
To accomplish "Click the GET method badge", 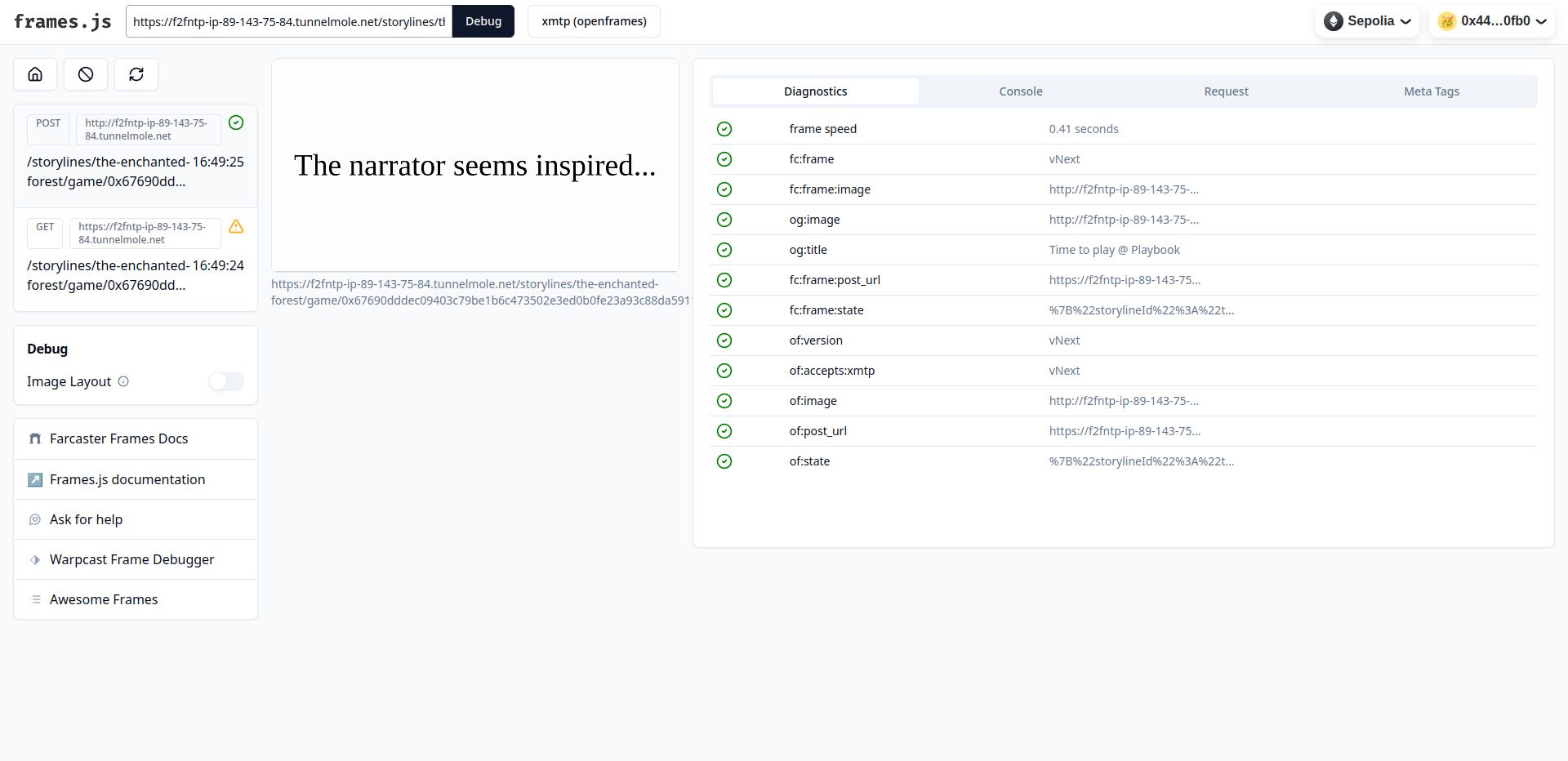I will click(45, 233).
